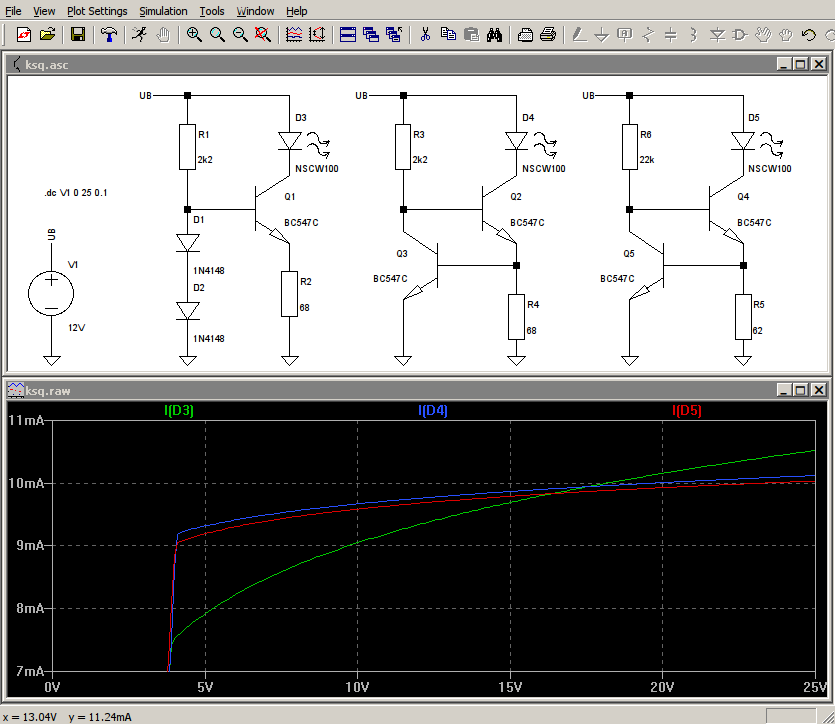This screenshot has height=724, width=835.
Task: Open the Tools menu
Action: tap(211, 11)
